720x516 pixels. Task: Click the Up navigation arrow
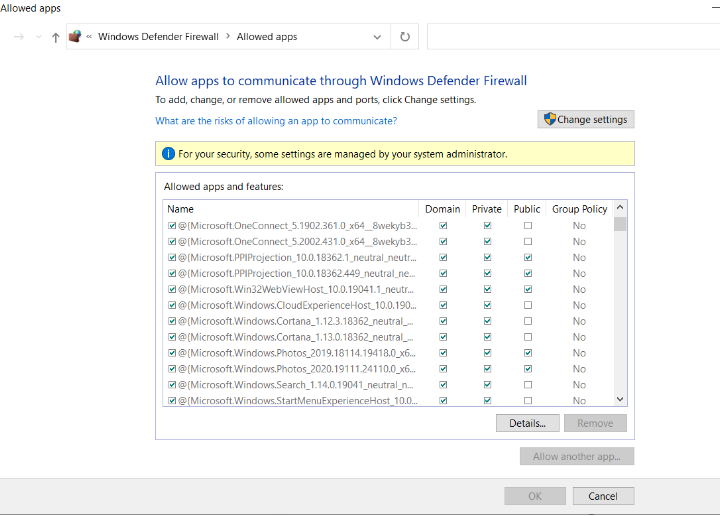pos(55,37)
